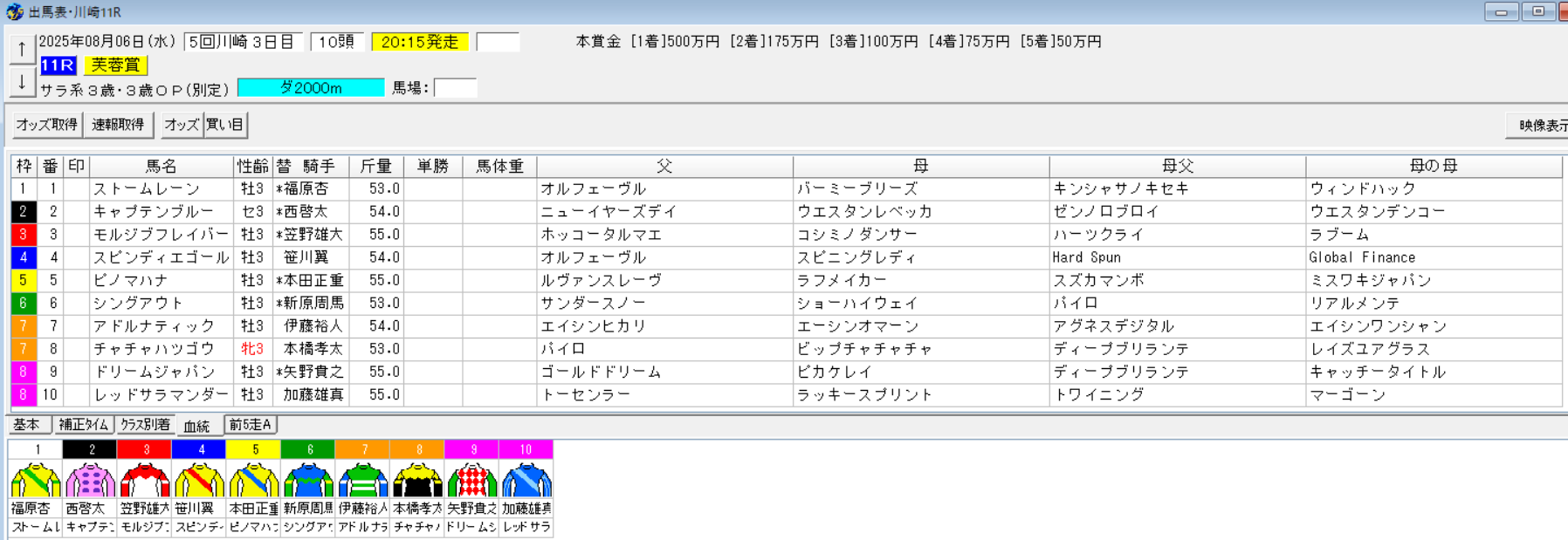Click sire サンダースノー cell
The image size is (1568, 540).
pos(664,303)
